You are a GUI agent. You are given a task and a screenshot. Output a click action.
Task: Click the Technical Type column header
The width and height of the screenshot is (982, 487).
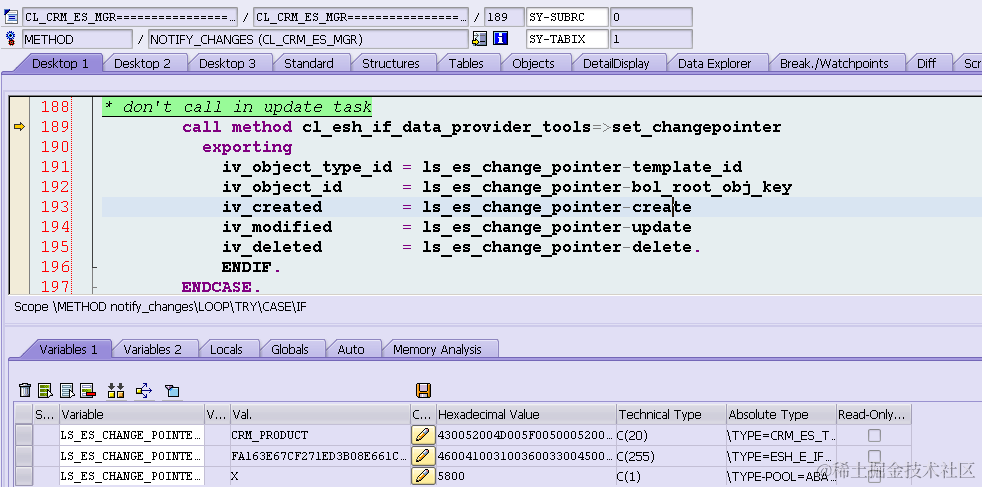pyautogui.click(x=671, y=414)
